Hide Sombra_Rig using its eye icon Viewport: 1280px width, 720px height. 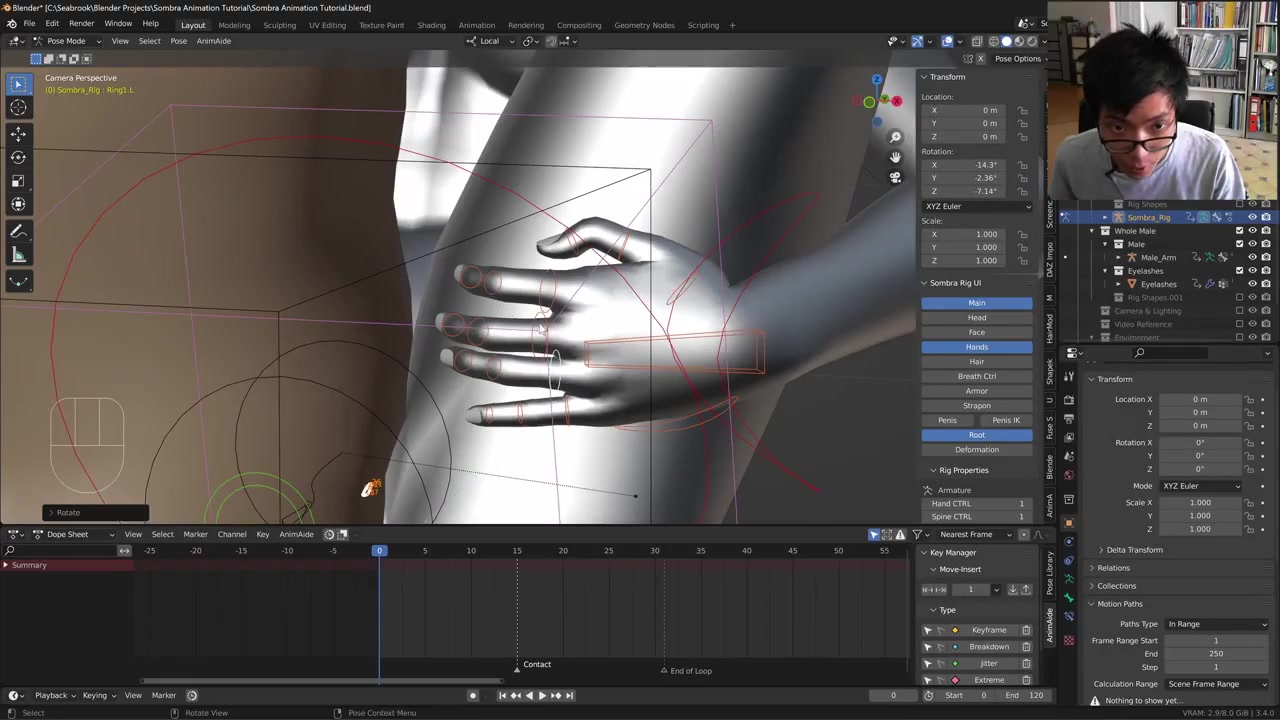pyautogui.click(x=1252, y=217)
